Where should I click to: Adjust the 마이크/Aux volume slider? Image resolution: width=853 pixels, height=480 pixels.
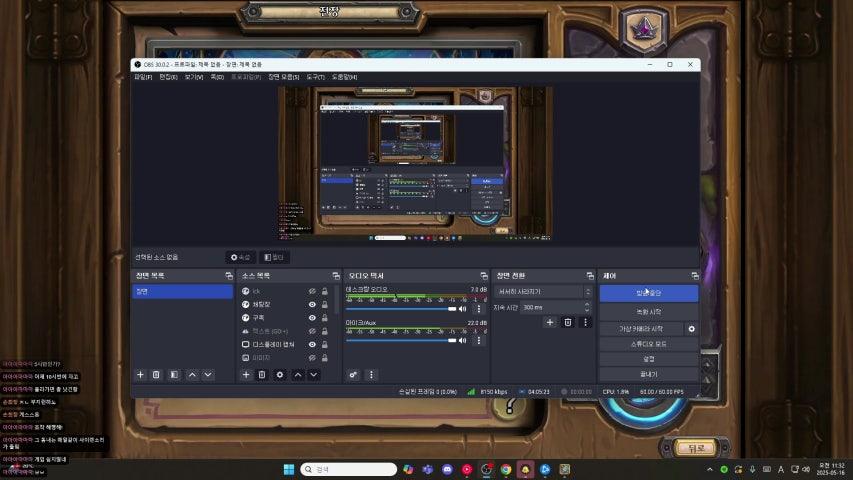pyautogui.click(x=401, y=341)
